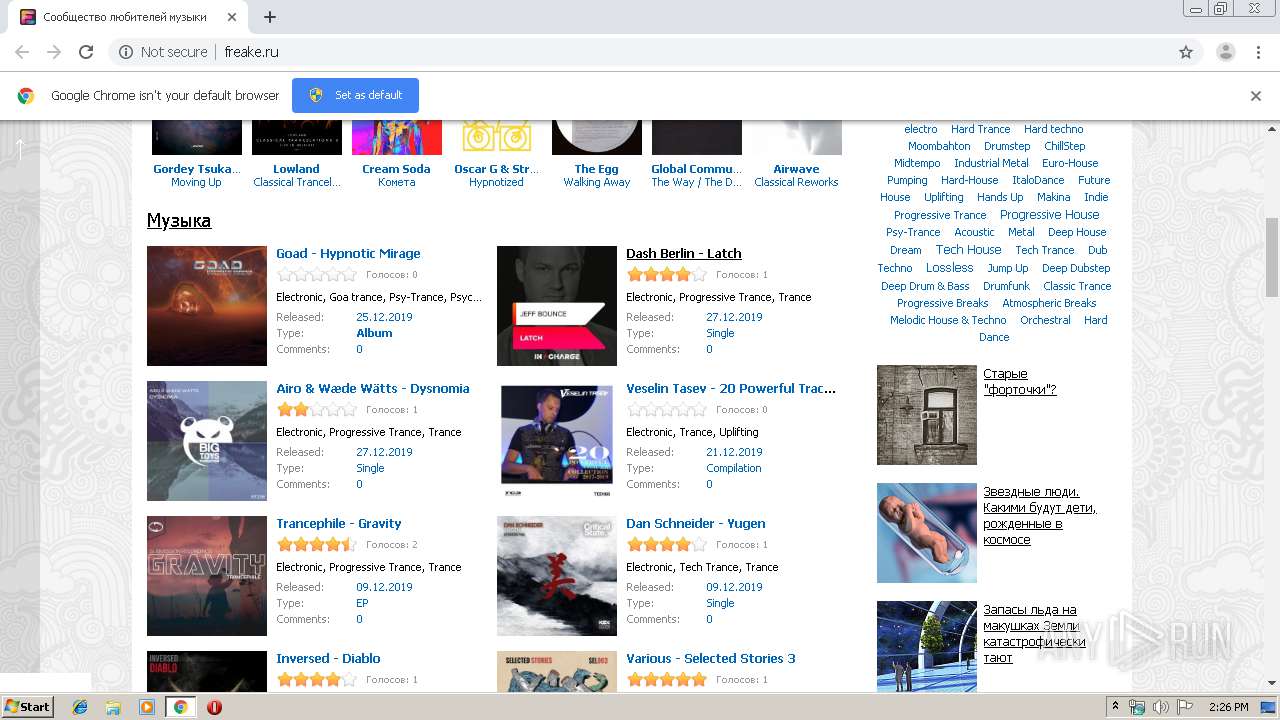Open Dash Berlin - Latch cover thumbnail
The width and height of the screenshot is (1280, 720).
pyautogui.click(x=557, y=306)
